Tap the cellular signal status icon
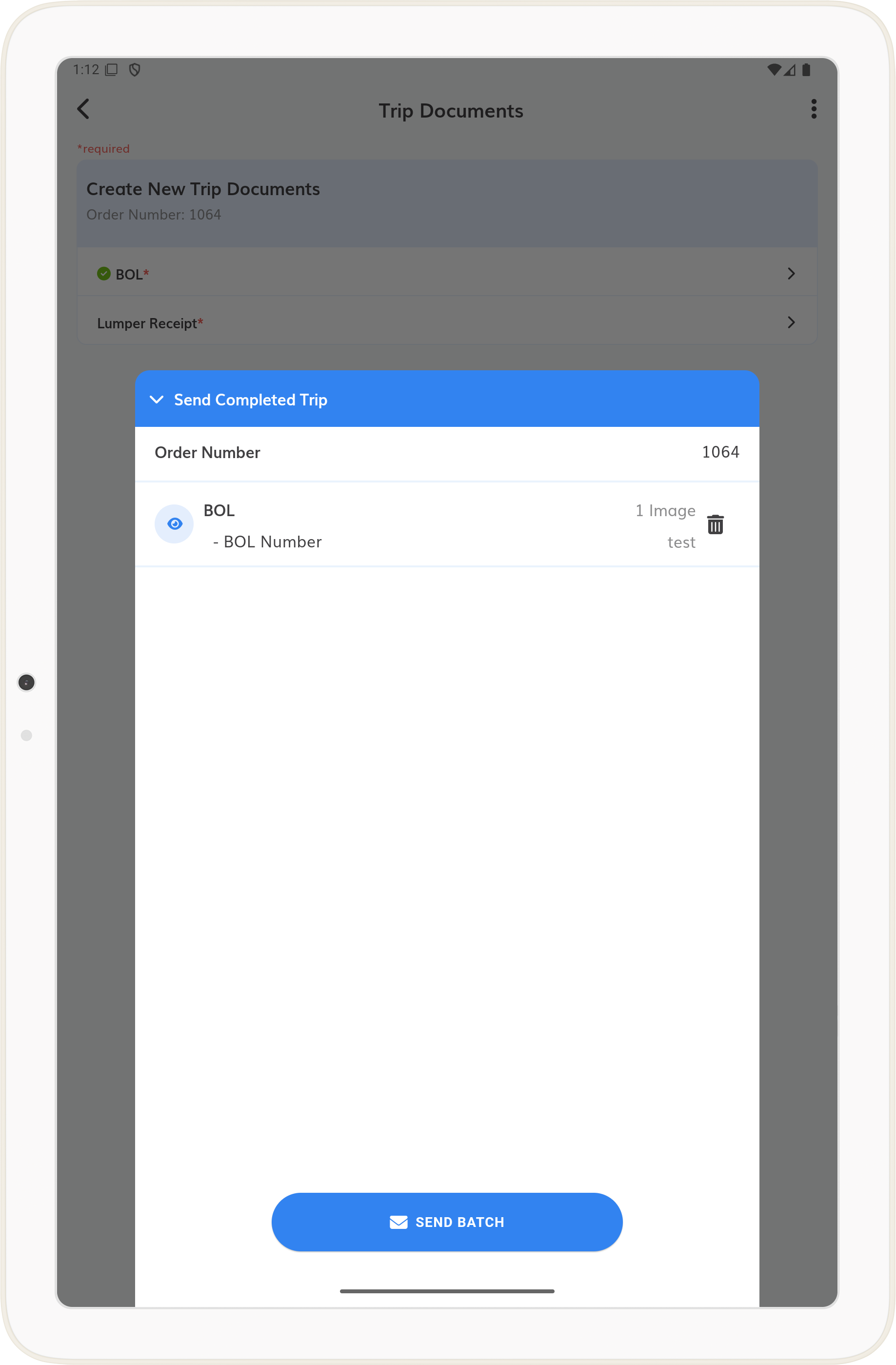 click(x=789, y=70)
